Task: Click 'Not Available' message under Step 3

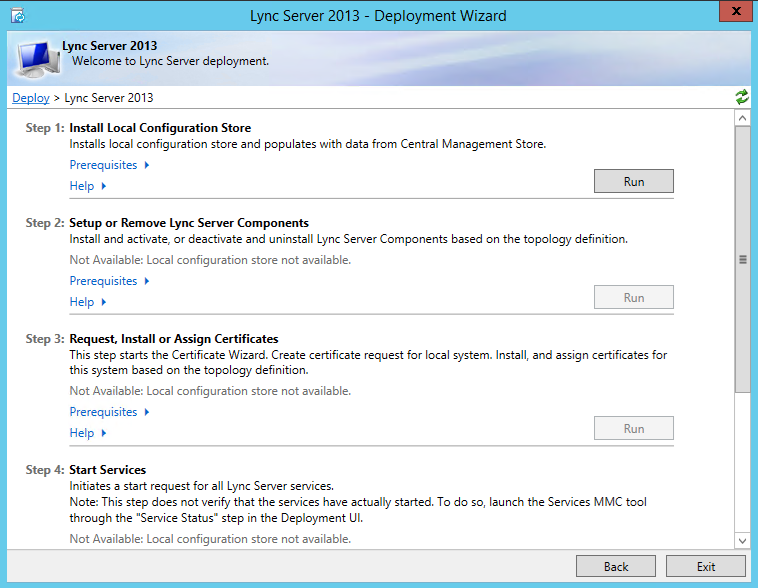Action: pyautogui.click(x=210, y=391)
